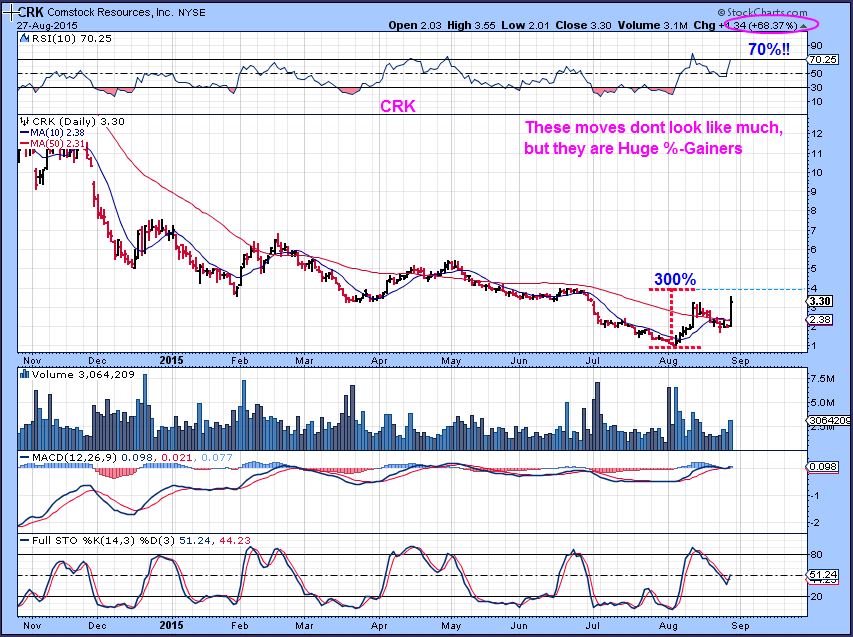Click the +68.37% change figure

773,26
